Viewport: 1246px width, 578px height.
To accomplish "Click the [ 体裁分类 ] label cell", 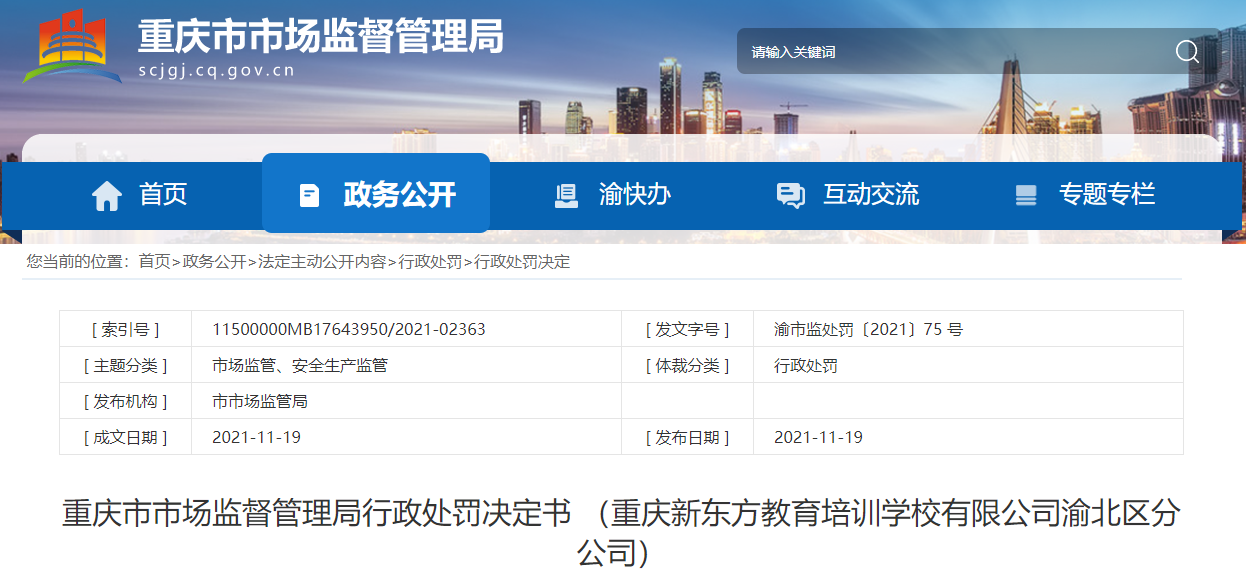I will coord(687,365).
